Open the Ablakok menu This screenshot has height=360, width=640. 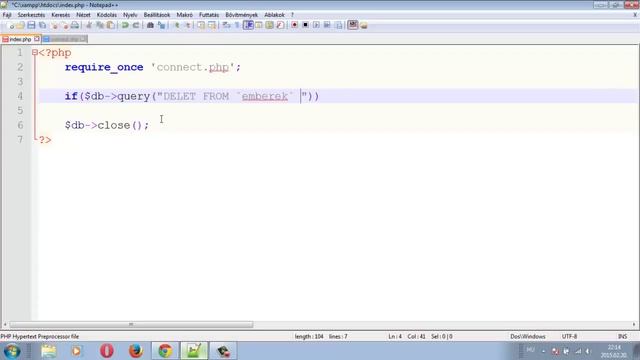pyautogui.click(x=274, y=15)
